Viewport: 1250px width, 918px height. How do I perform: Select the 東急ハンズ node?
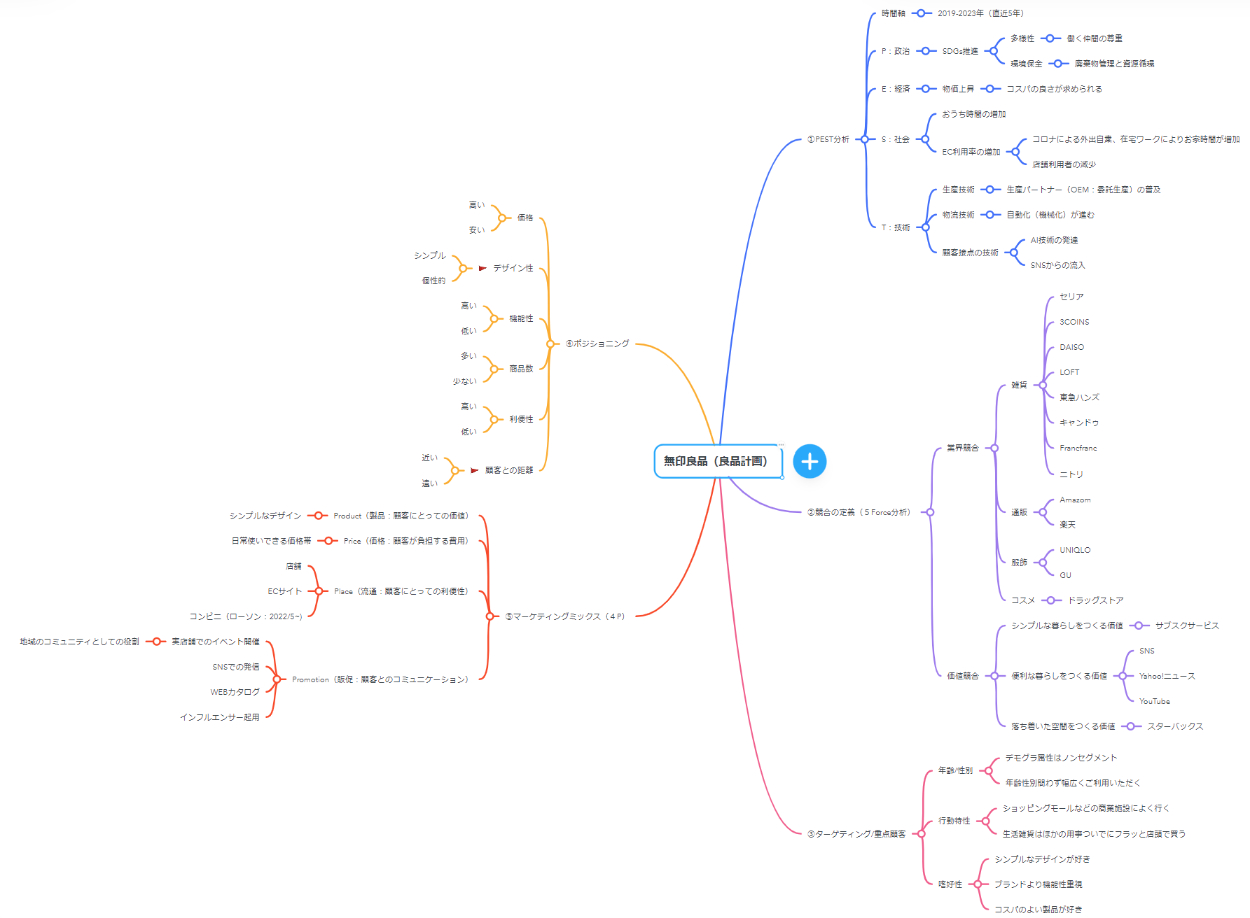click(x=1079, y=397)
